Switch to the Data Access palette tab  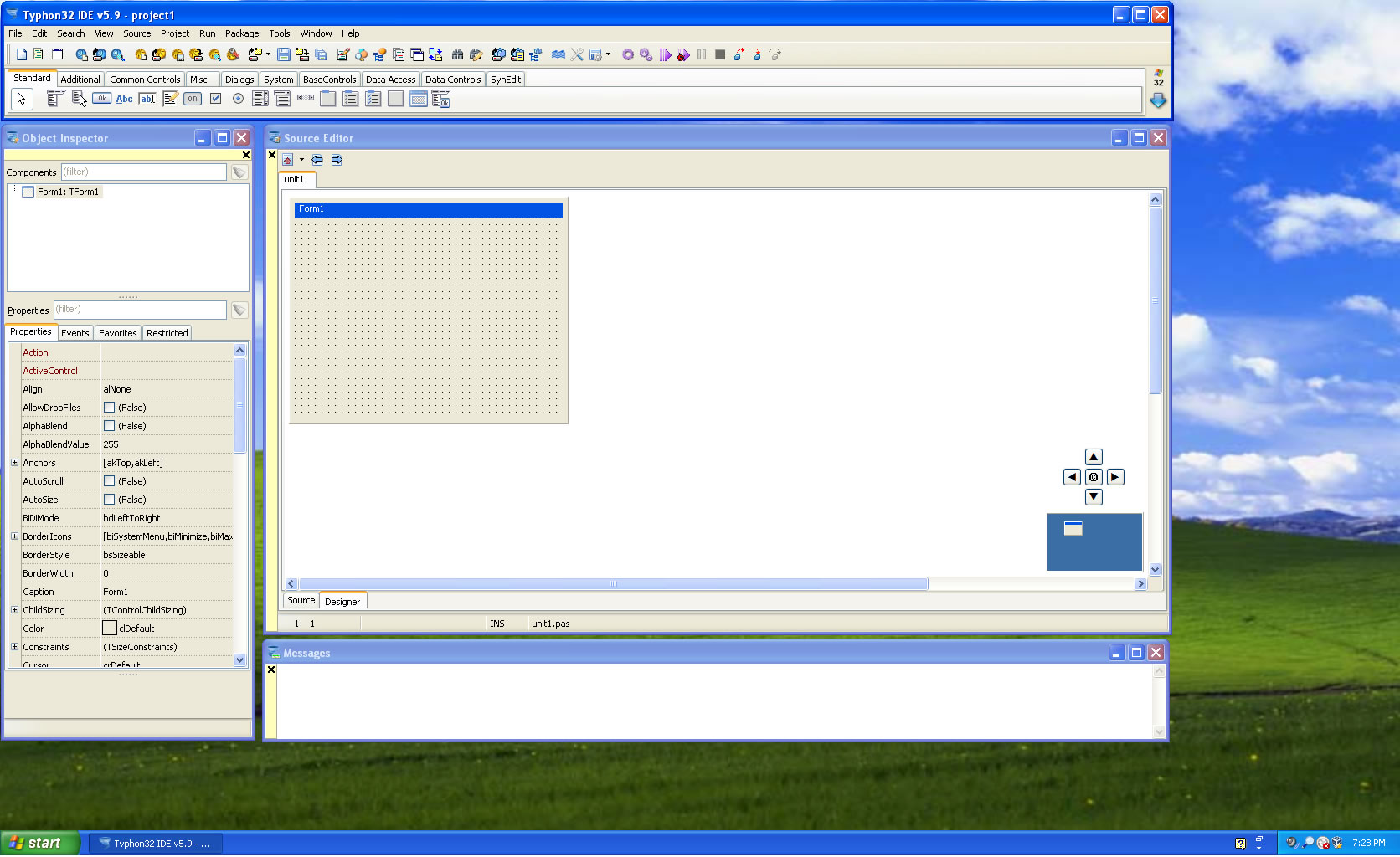[390, 80]
